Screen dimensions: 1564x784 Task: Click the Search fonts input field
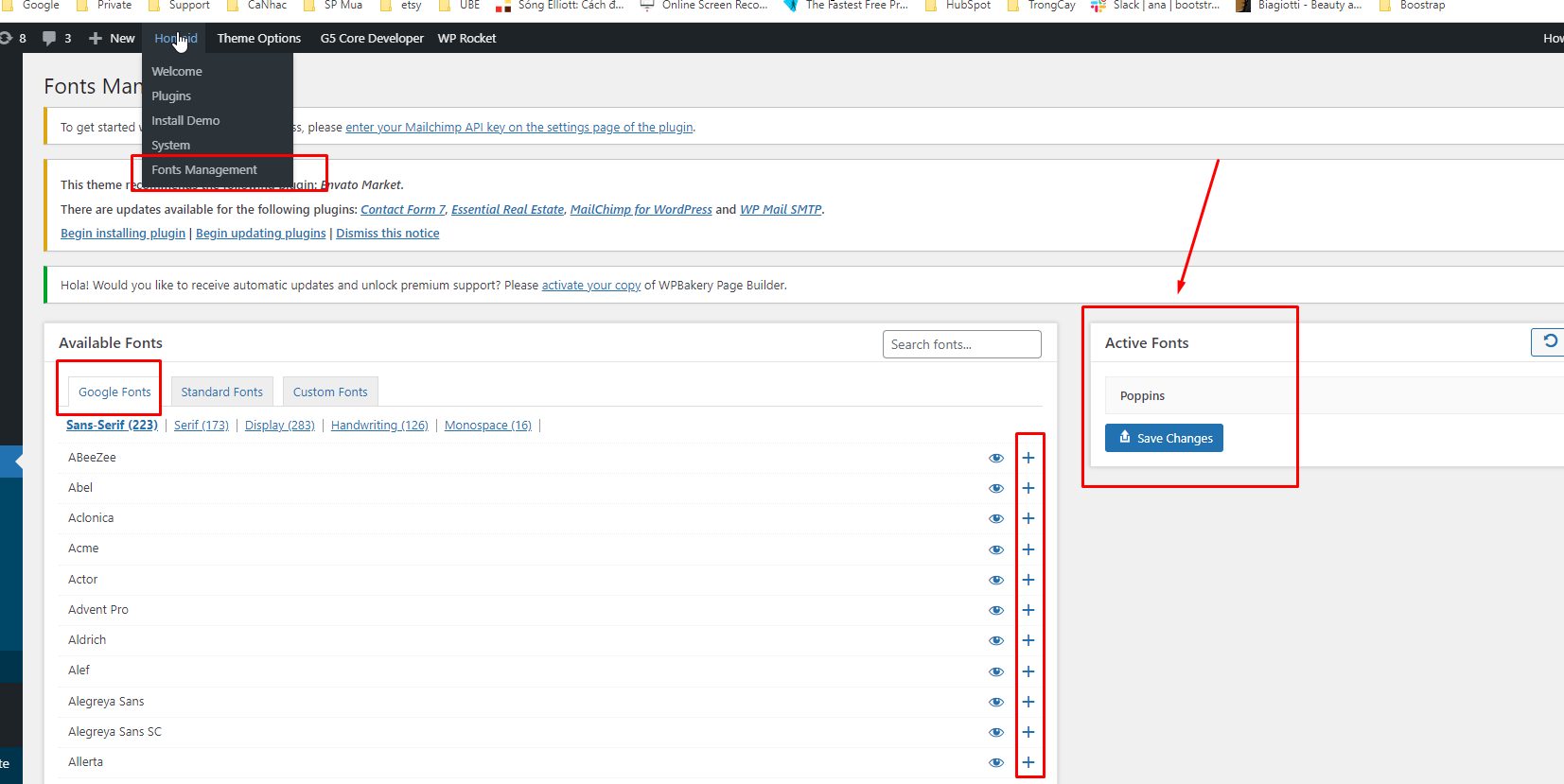[x=961, y=344]
